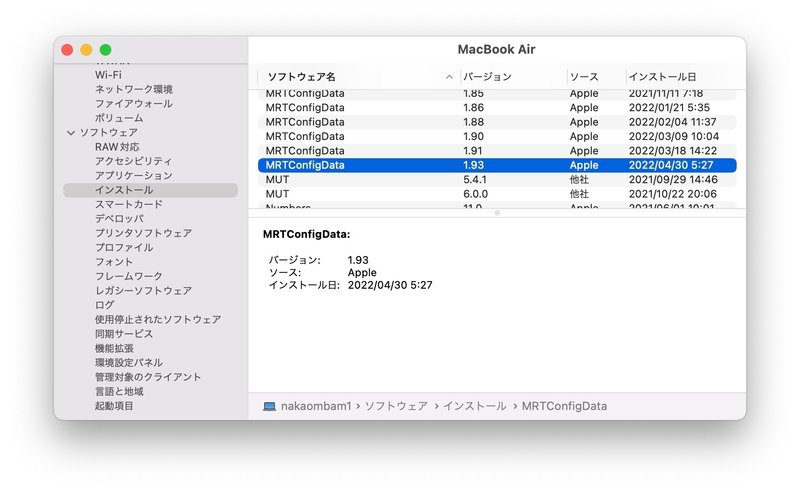Select MRTConfigData row version 1.90

click(497, 136)
